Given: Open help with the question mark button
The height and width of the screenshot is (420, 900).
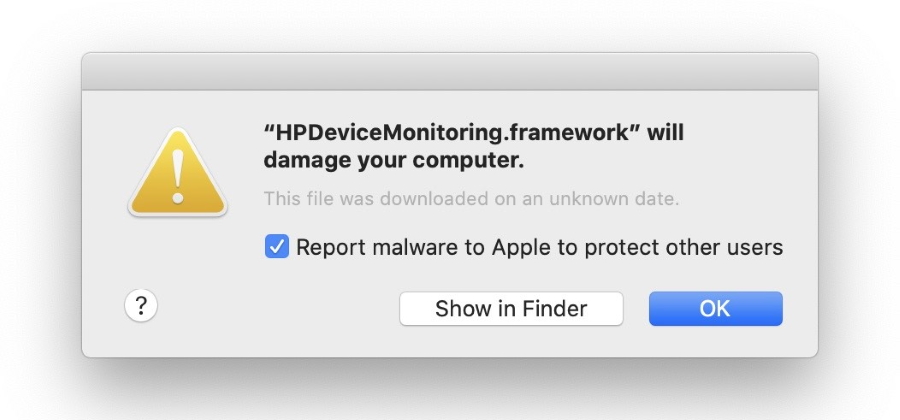Looking at the screenshot, I should (x=141, y=306).
